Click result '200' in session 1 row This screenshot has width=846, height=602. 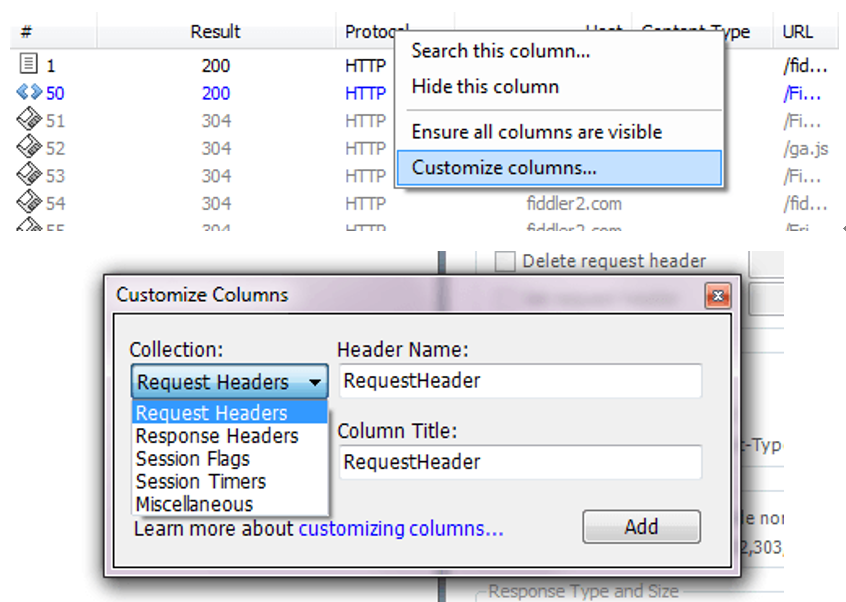(x=216, y=66)
